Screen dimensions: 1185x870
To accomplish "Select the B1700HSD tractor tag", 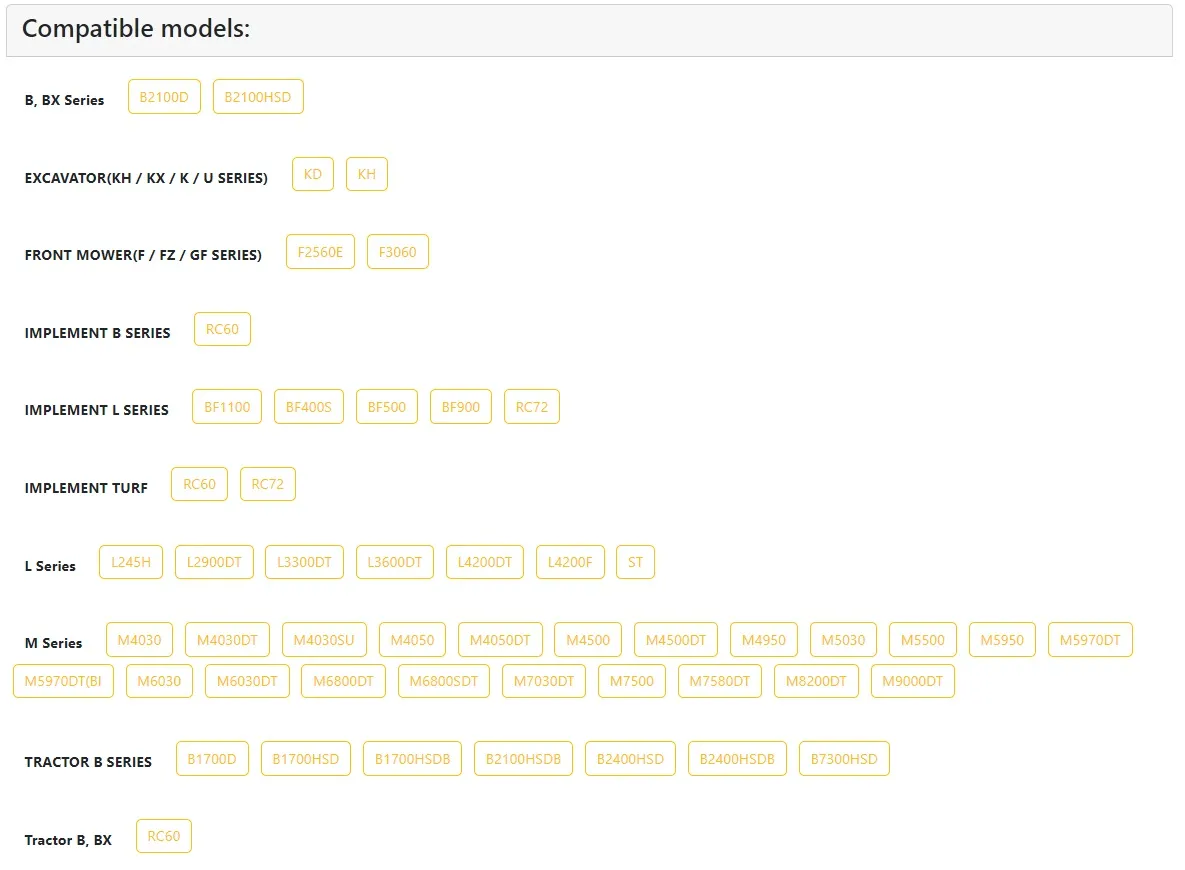I will (x=306, y=758).
